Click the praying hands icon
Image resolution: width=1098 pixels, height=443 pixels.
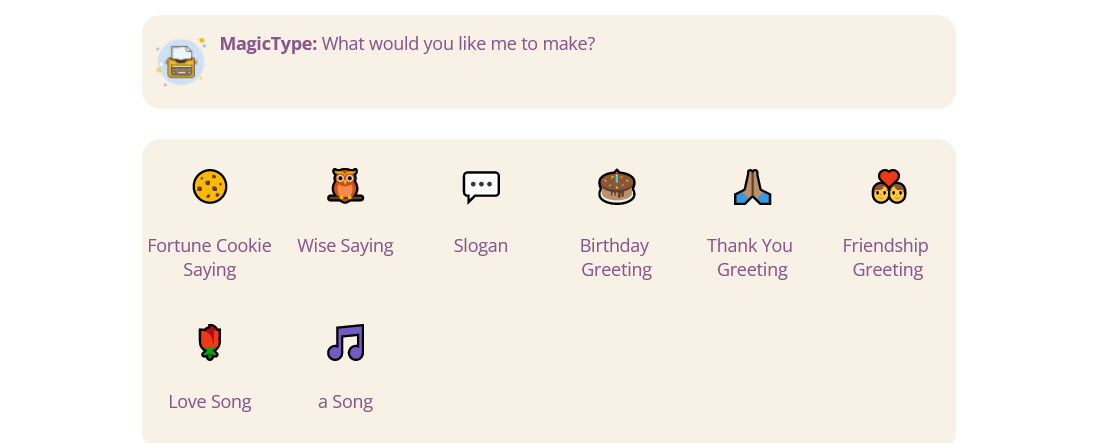[x=752, y=187]
